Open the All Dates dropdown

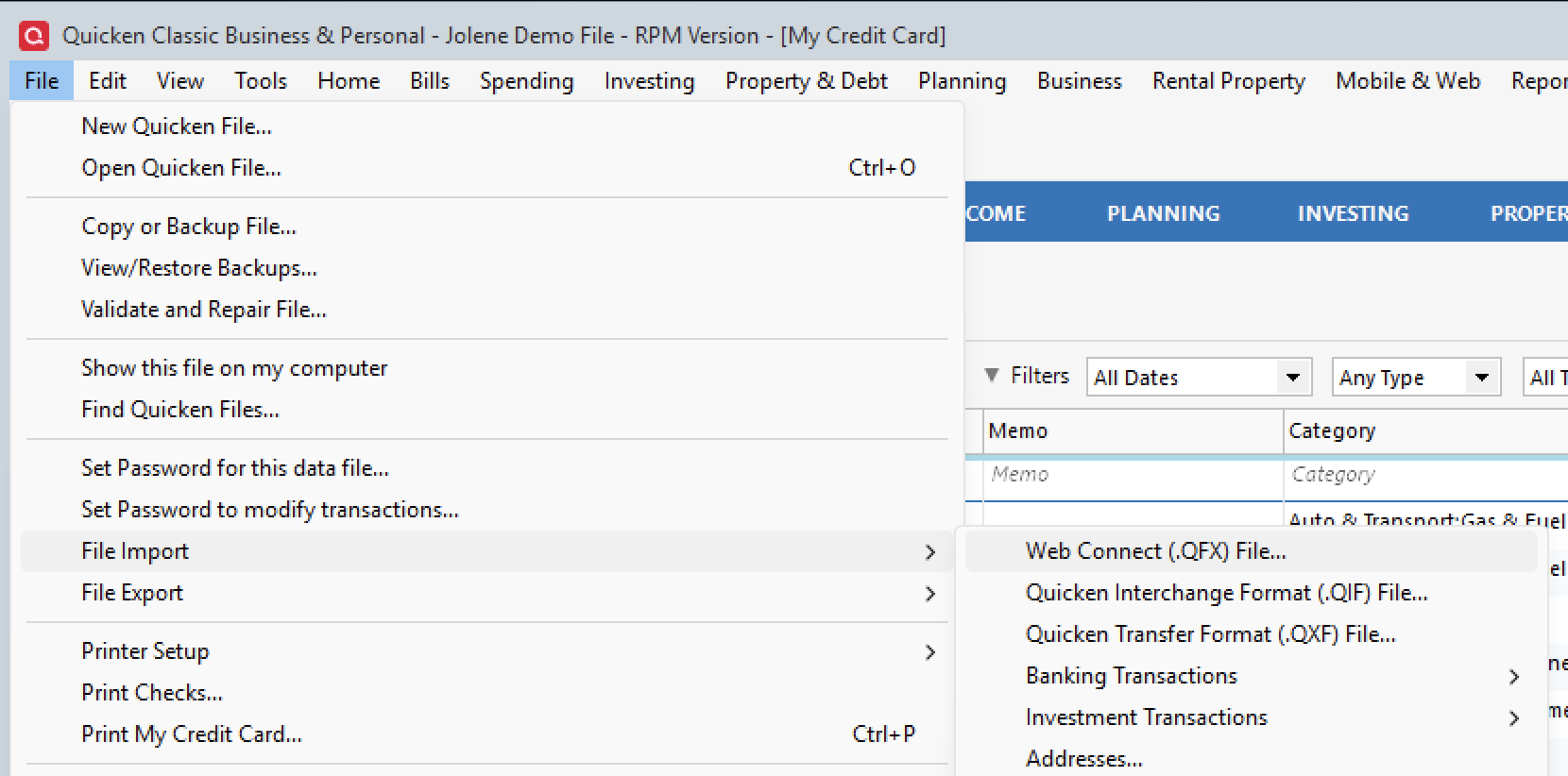point(1199,378)
